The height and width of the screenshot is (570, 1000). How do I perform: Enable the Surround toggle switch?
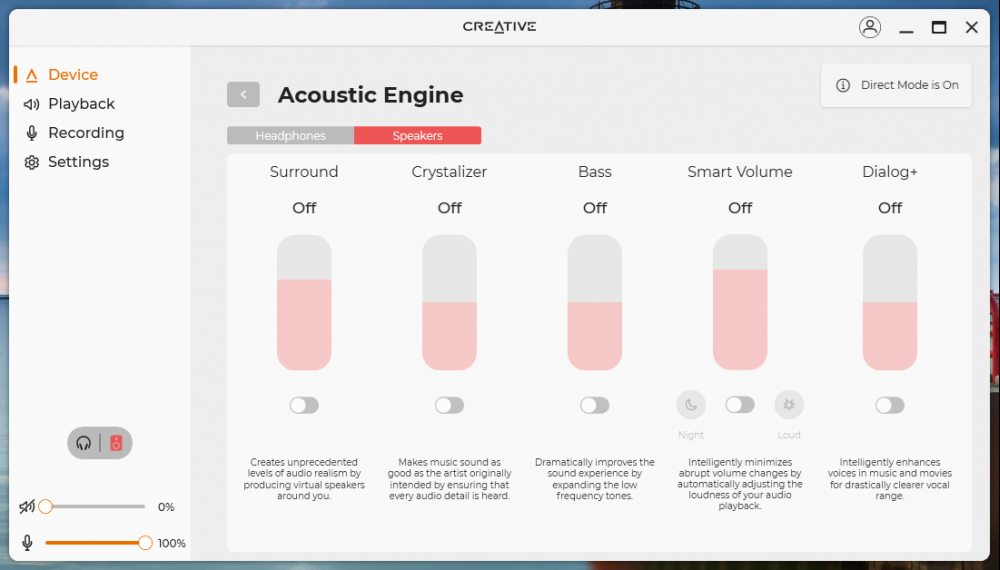pyautogui.click(x=304, y=405)
